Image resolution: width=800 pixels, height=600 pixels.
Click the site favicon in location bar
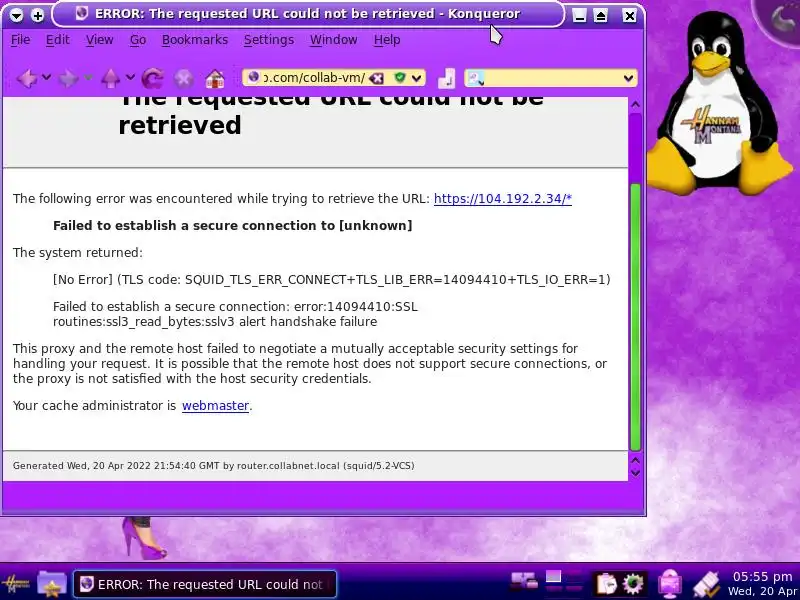pos(253,77)
